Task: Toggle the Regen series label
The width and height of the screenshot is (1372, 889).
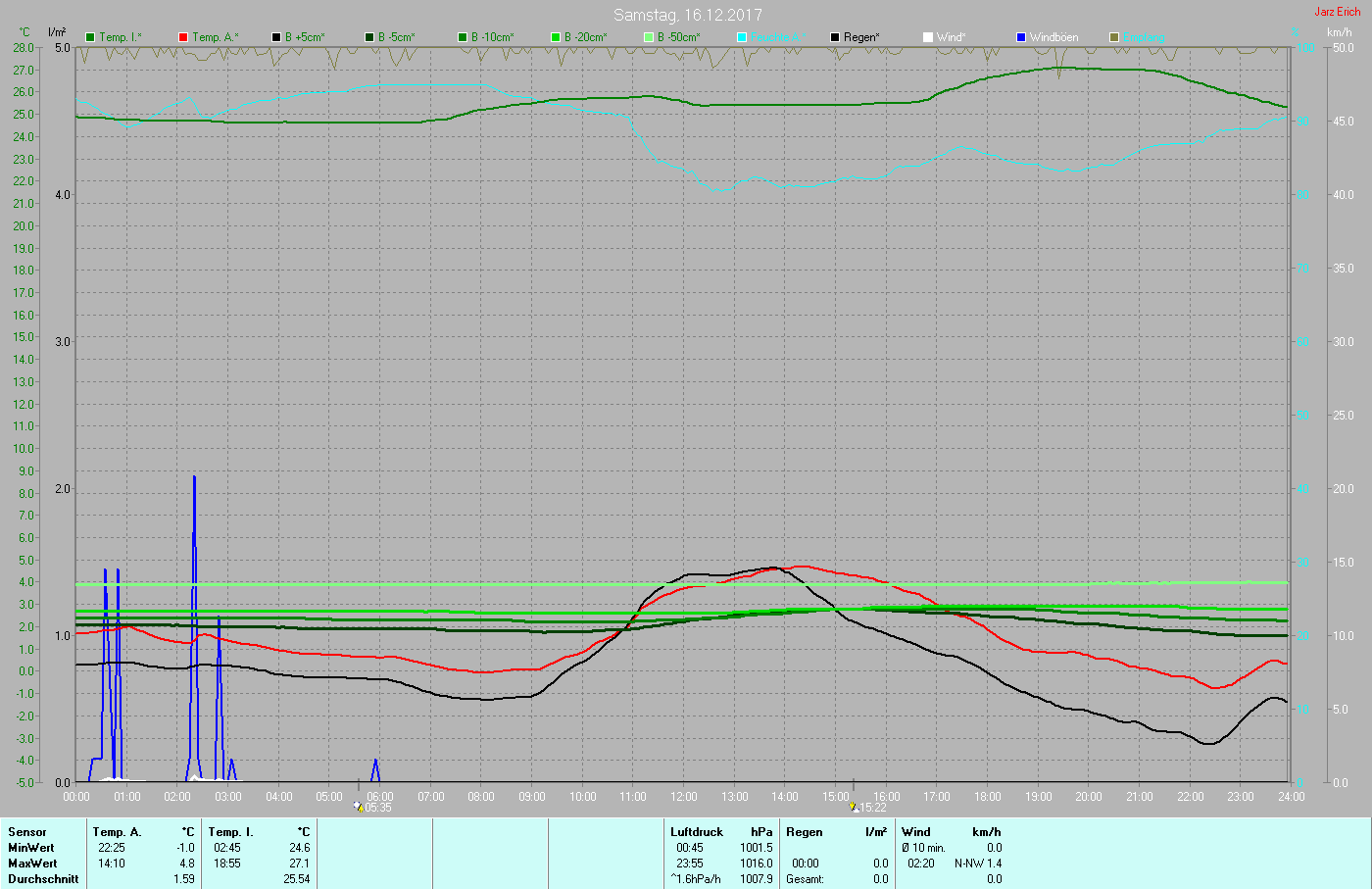Action: pyautogui.click(x=861, y=37)
